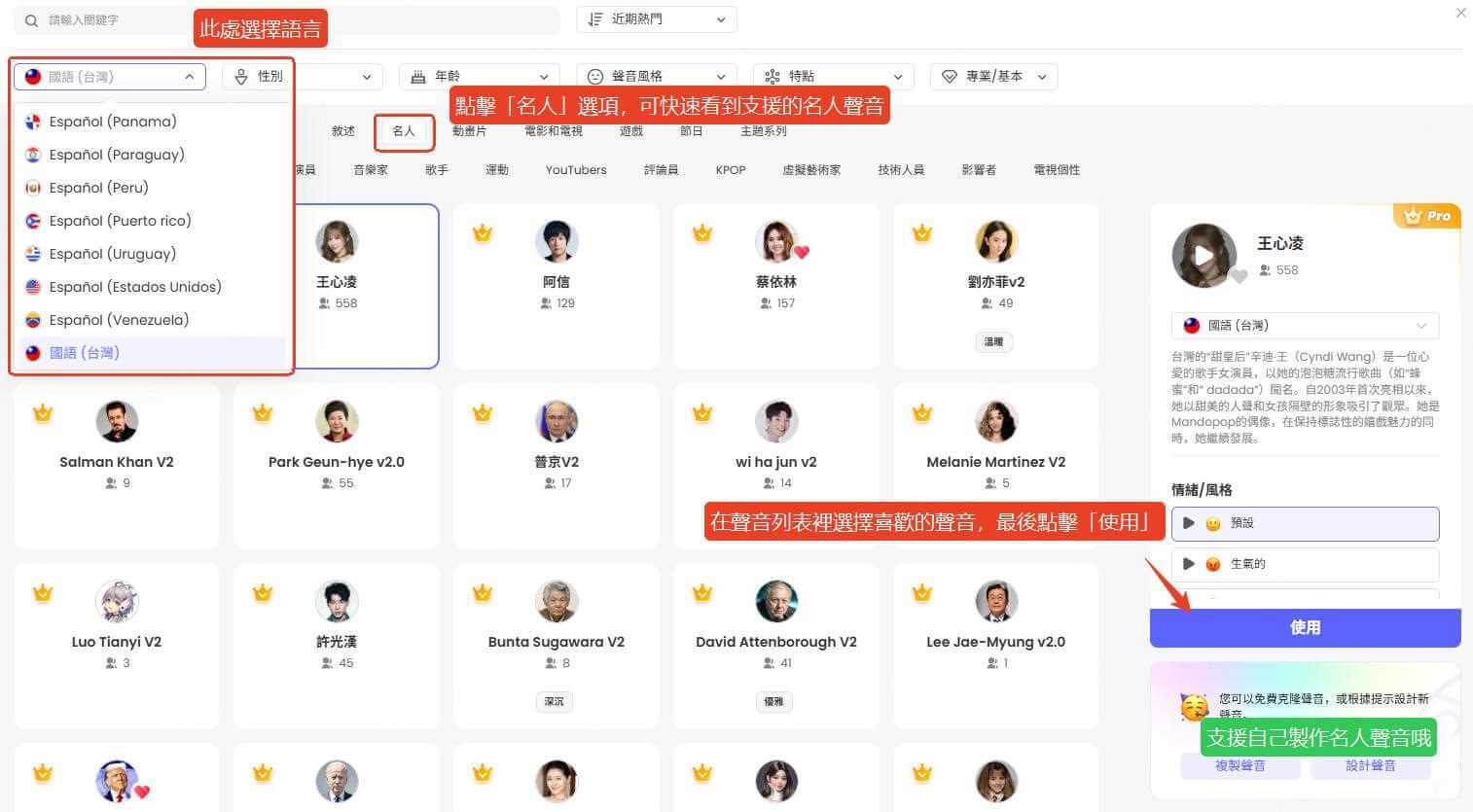Filter by 電視個性 subcategory

coord(1057,170)
